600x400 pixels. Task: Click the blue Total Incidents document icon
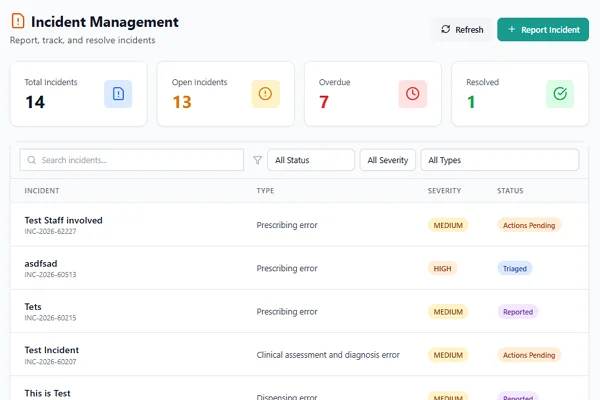[x=118, y=94]
